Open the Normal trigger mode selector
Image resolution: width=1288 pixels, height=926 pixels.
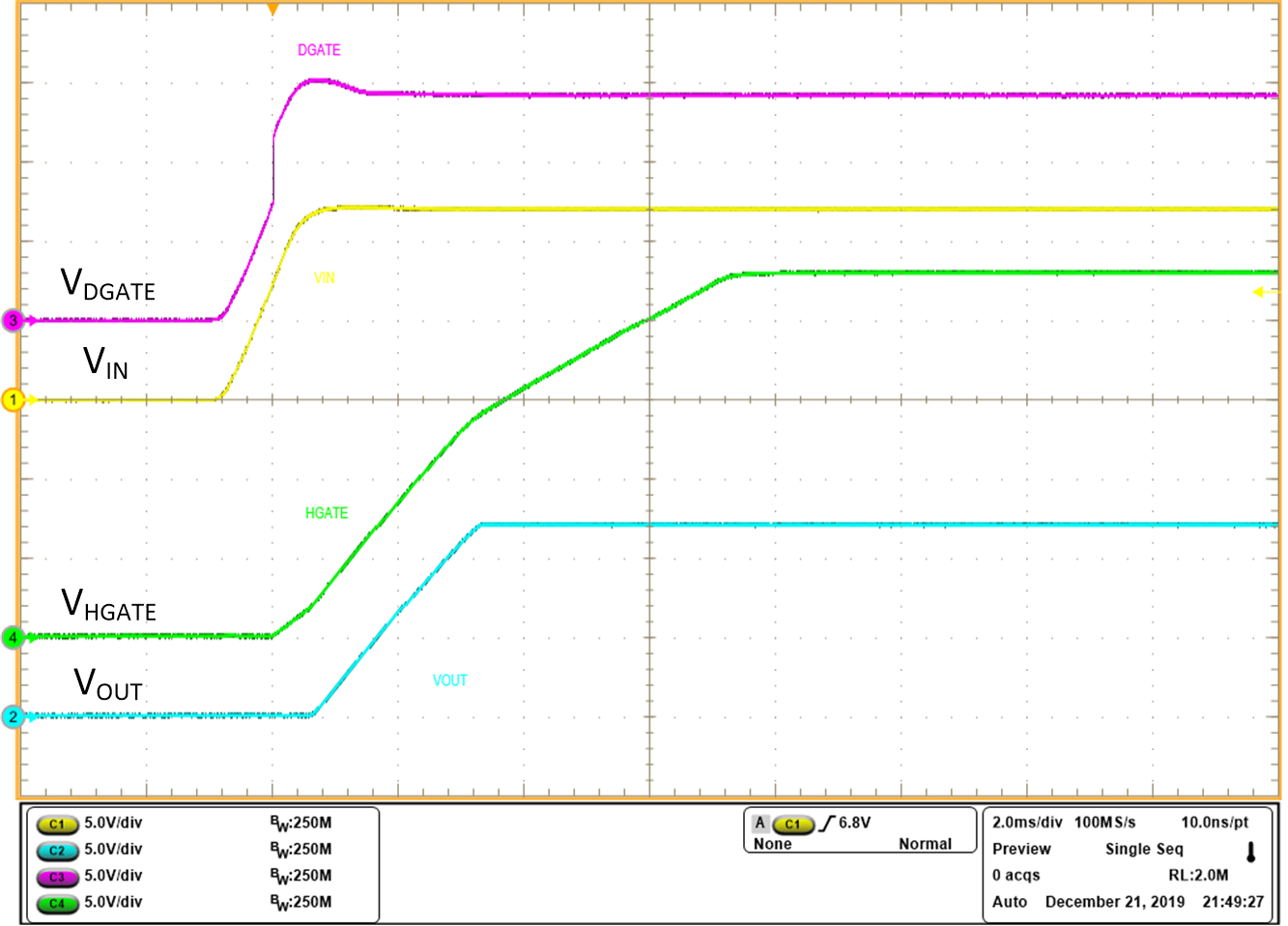point(926,843)
